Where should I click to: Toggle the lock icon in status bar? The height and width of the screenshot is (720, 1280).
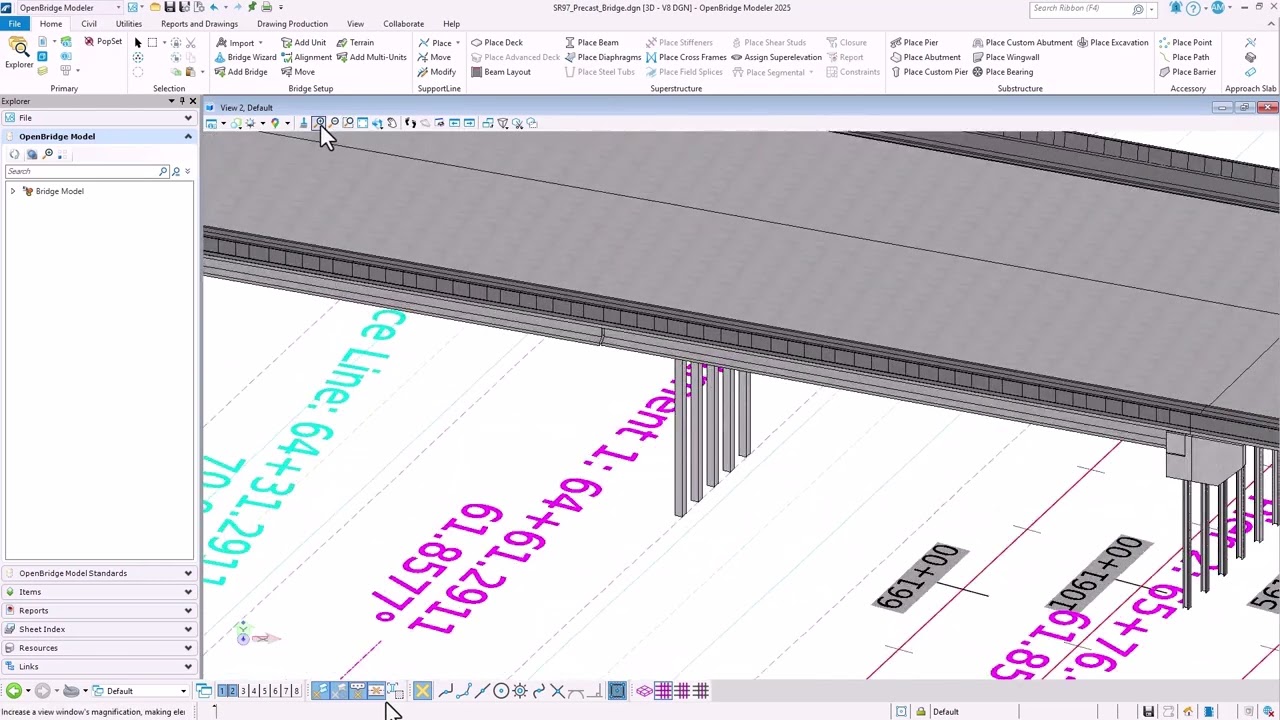pos(921,712)
